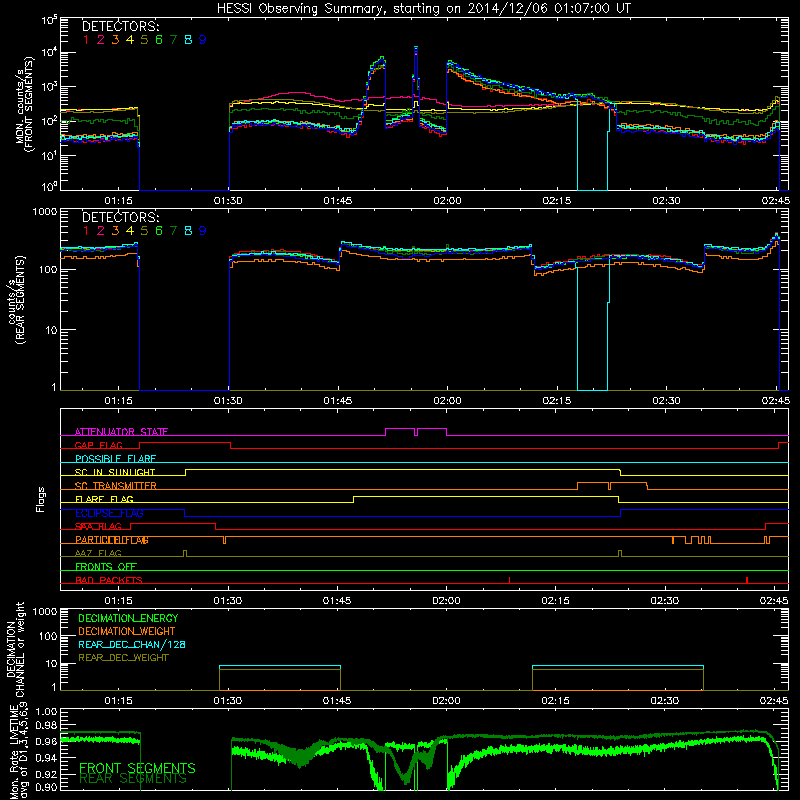Select orange detector 3 in rear segments legend
Screen dimensions: 800x800
[115, 231]
